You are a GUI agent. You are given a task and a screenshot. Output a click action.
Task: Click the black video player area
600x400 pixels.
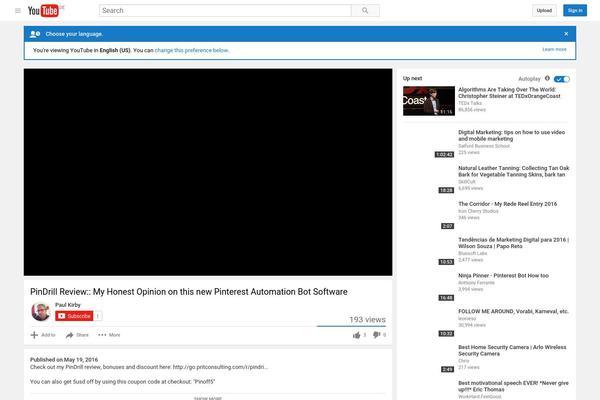208,172
